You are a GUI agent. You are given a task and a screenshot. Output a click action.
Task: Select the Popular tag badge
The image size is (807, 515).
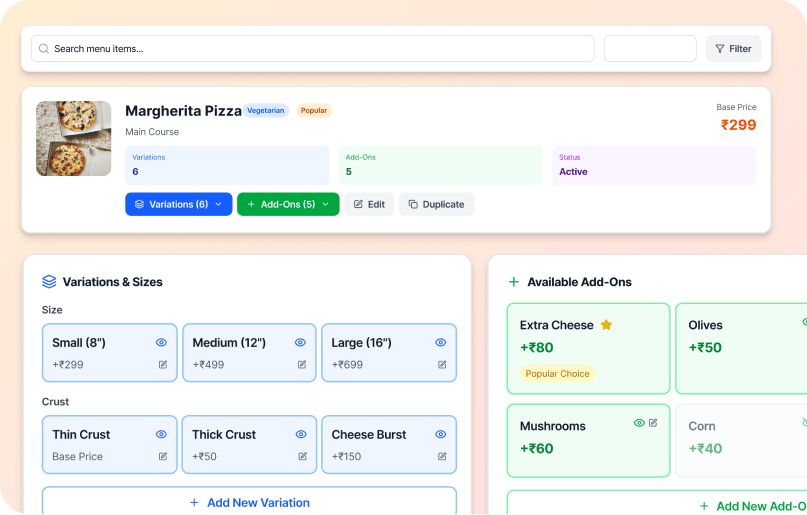pos(314,111)
